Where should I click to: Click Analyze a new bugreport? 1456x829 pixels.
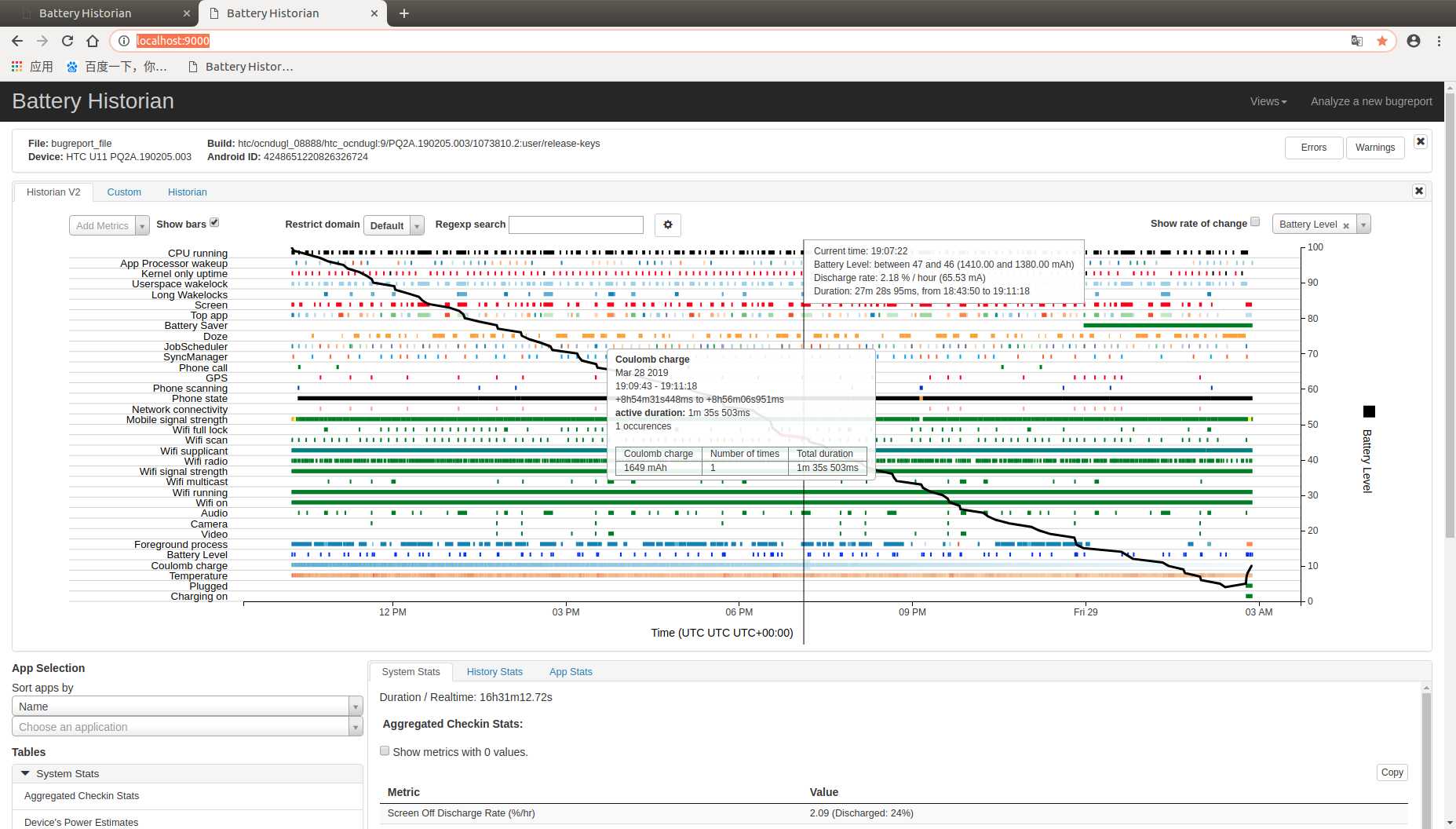click(1371, 101)
